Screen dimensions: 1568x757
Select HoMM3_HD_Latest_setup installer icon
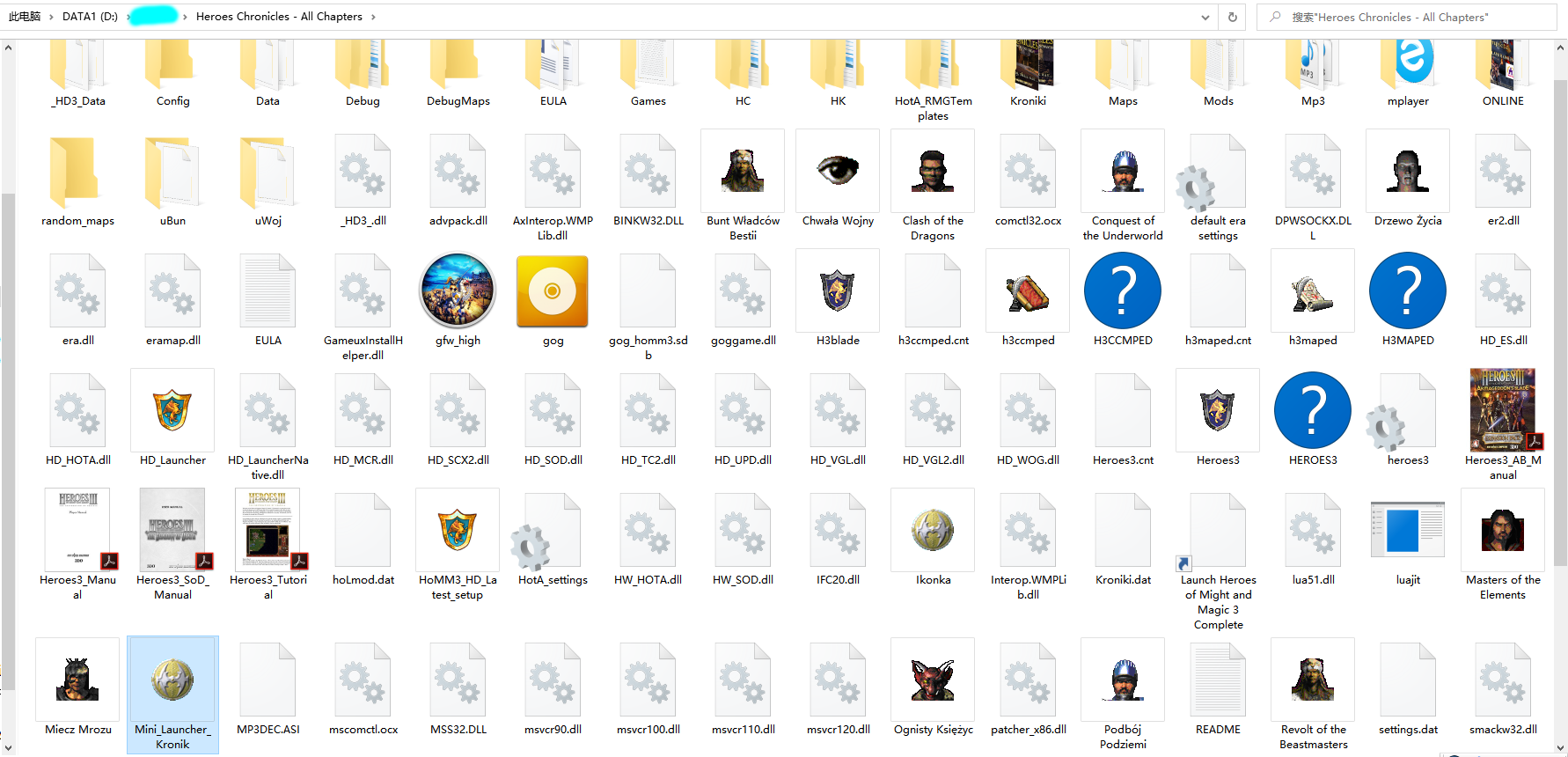[458, 530]
